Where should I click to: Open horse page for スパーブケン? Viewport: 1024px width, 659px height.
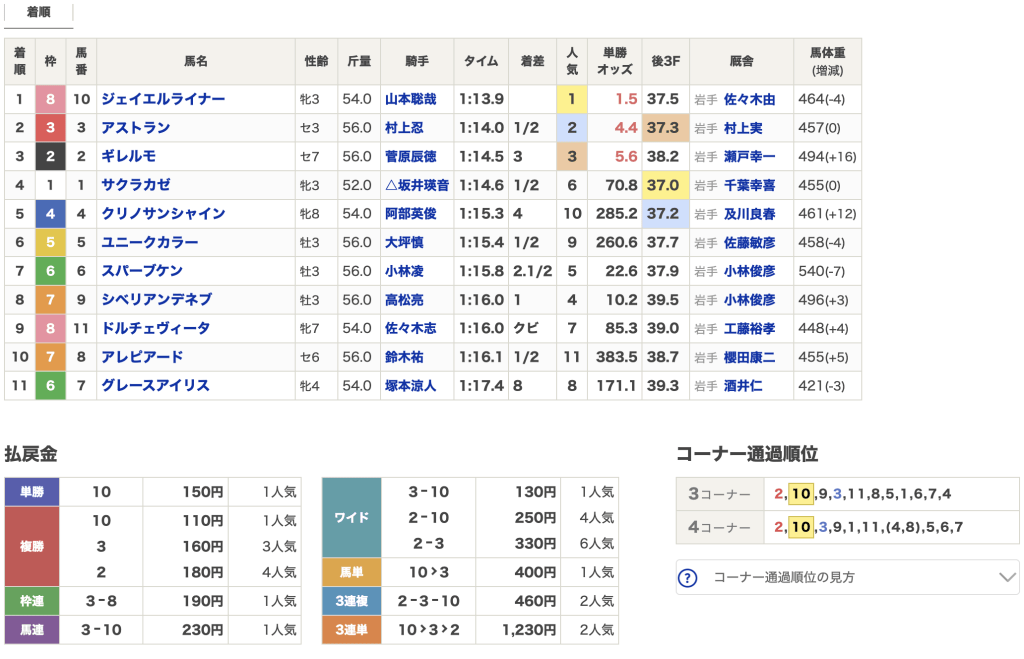[142, 271]
